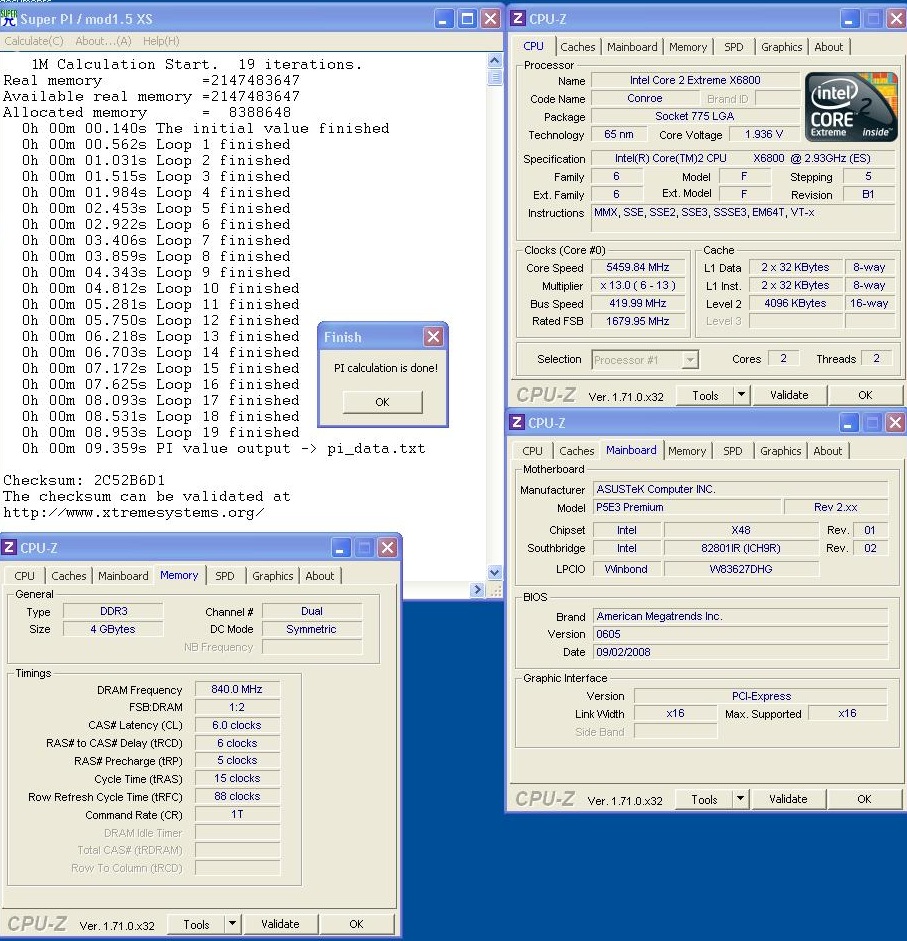Switch to CPU tab in Mainboard CPU-Z window
This screenshot has height=941, width=907.
click(x=532, y=451)
